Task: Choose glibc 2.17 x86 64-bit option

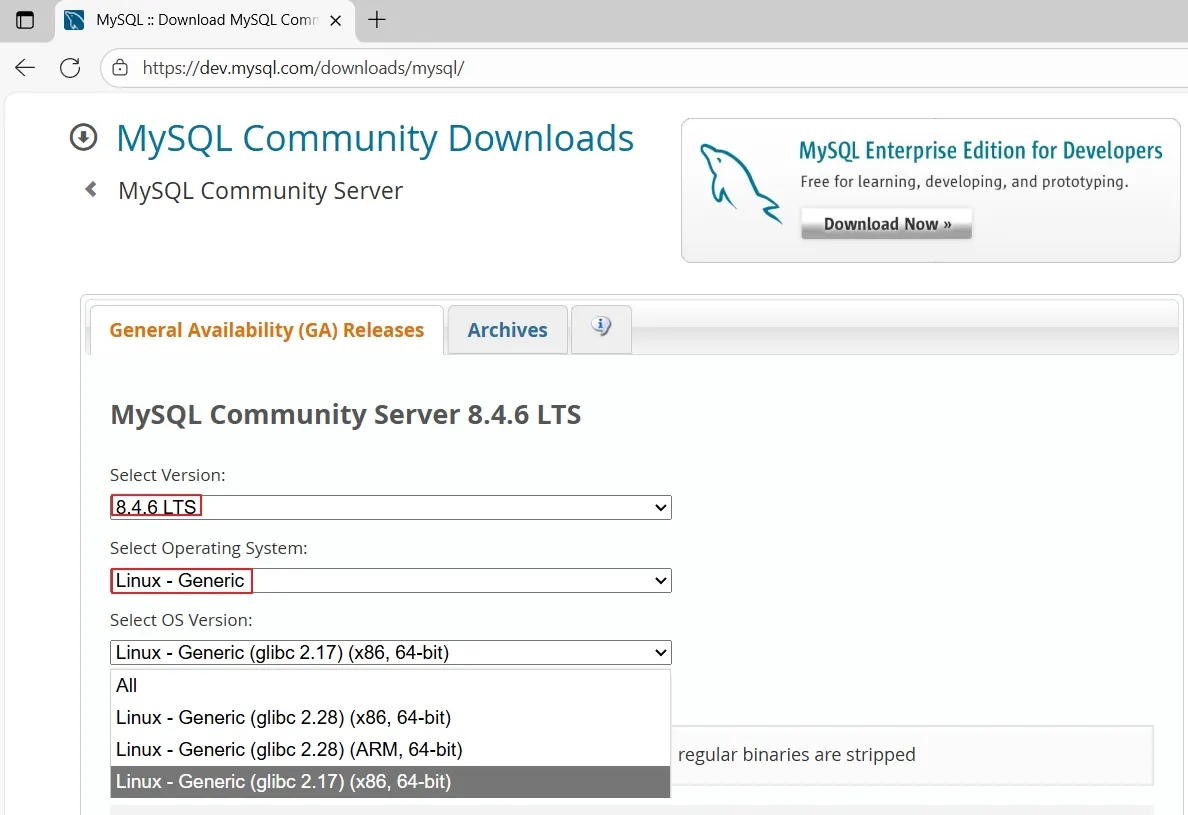Action: click(390, 782)
